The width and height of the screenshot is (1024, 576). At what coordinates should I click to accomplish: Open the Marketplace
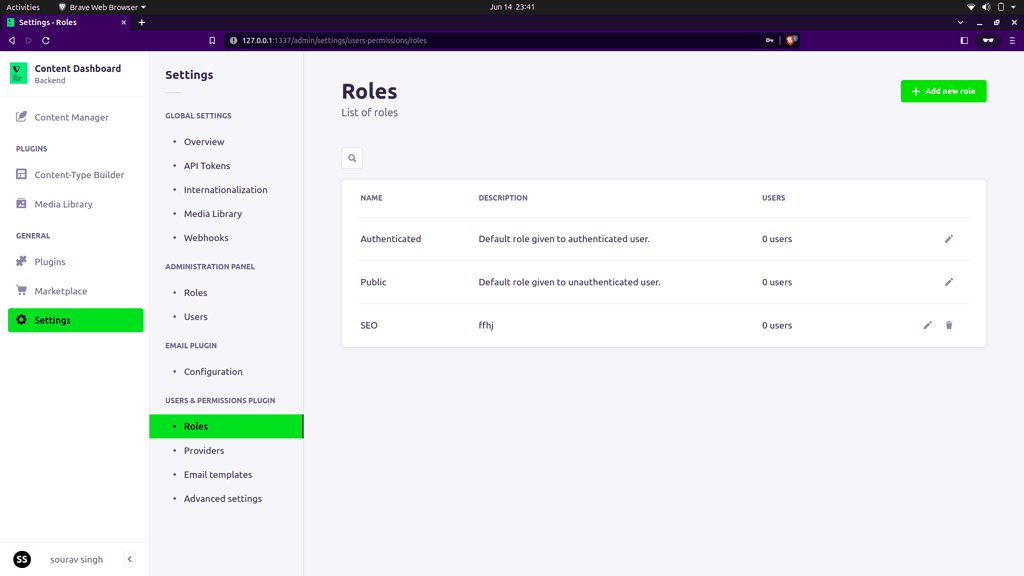point(61,290)
